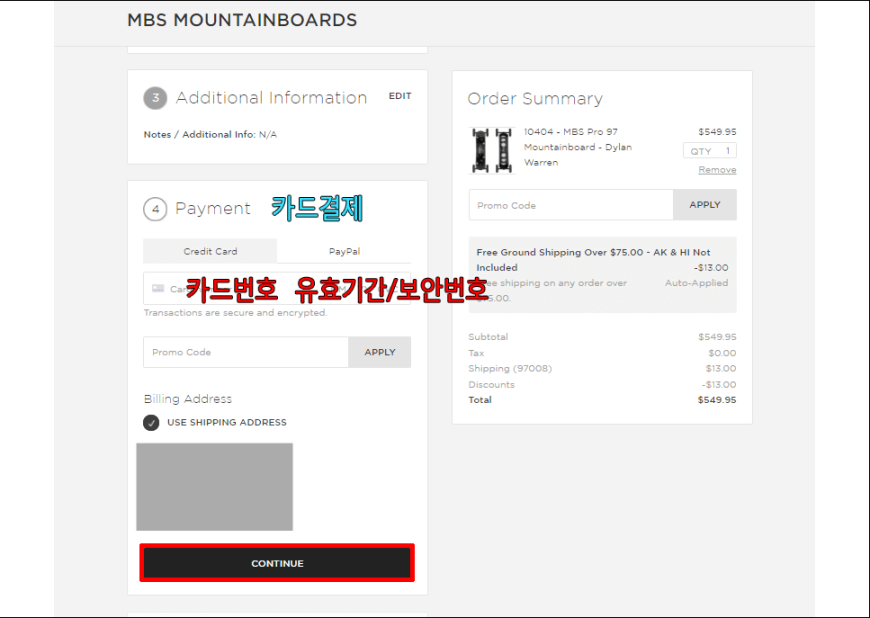Click EDIT for Additional Information section

tap(400, 96)
